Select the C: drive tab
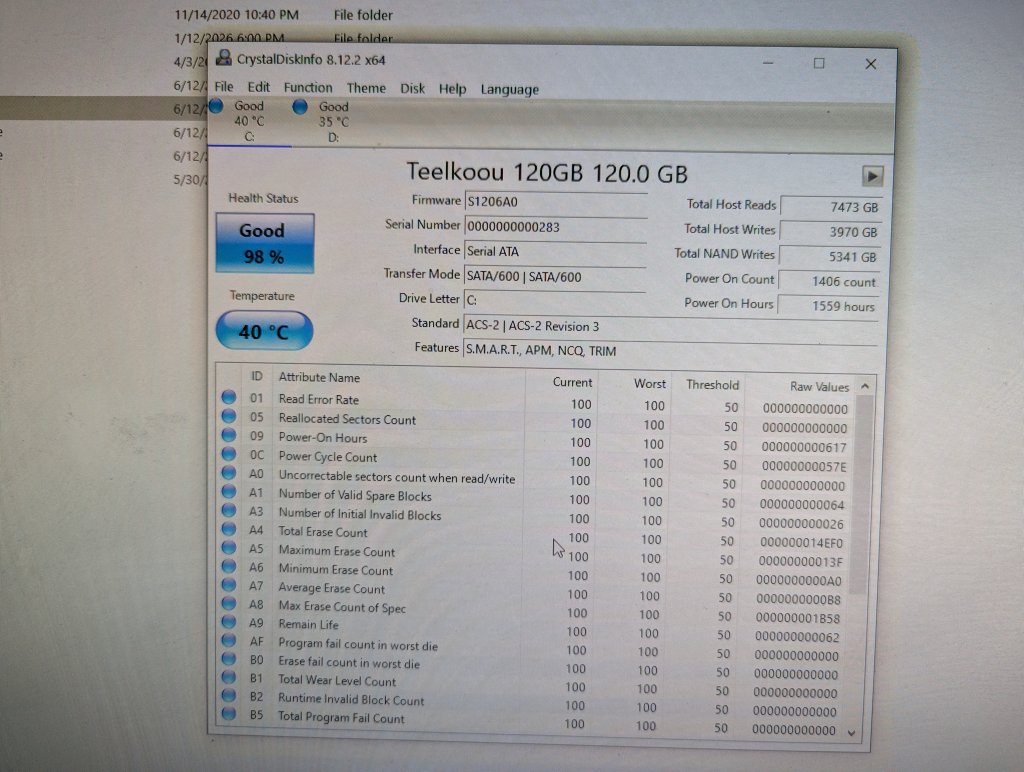 pyautogui.click(x=249, y=121)
